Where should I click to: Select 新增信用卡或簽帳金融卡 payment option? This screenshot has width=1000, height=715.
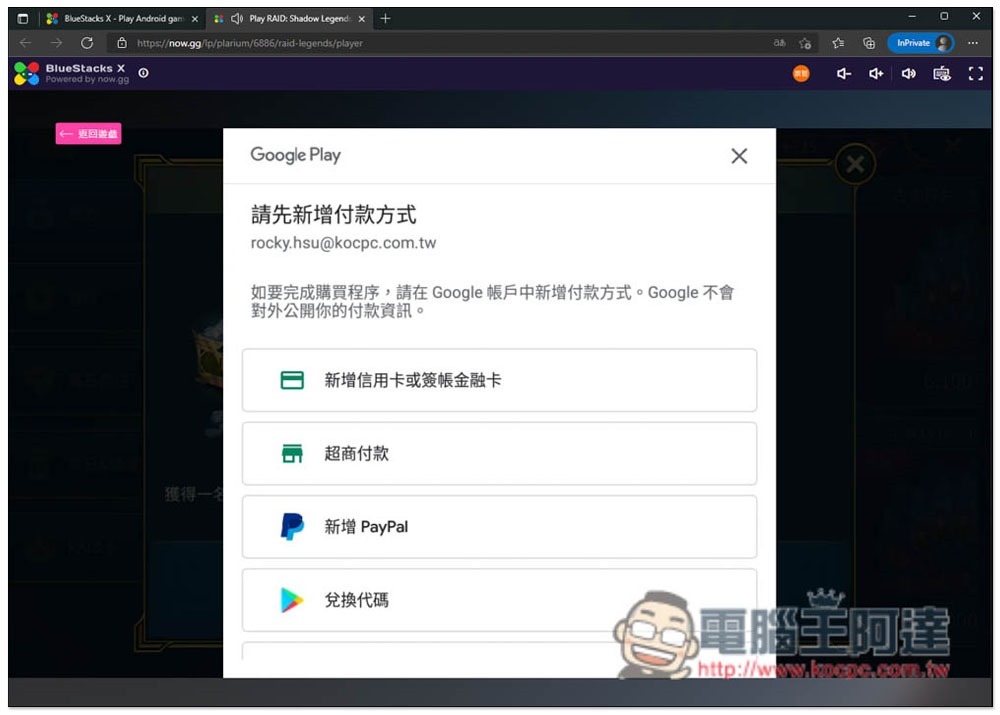499,380
